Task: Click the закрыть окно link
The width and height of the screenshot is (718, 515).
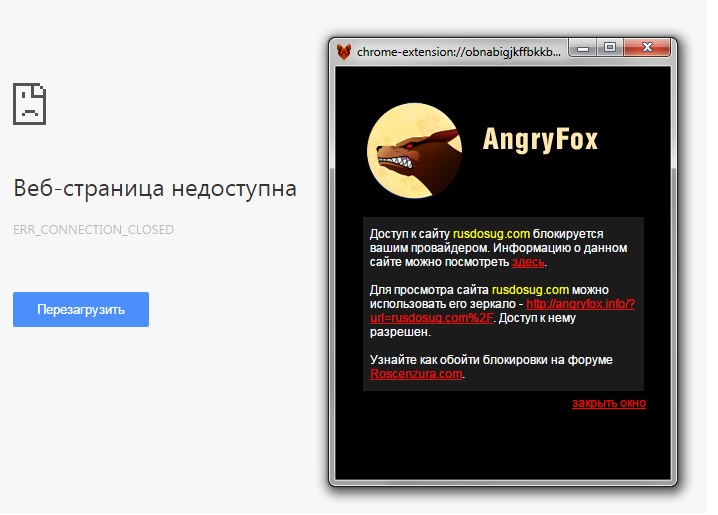Action: pyautogui.click(x=609, y=403)
